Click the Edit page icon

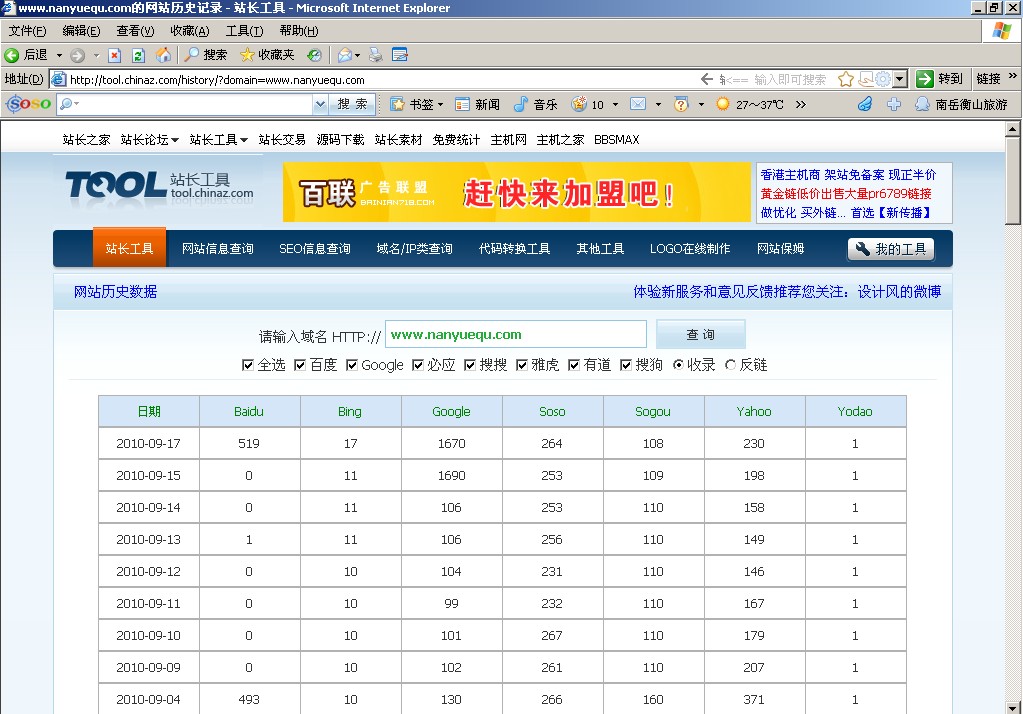click(x=399, y=55)
